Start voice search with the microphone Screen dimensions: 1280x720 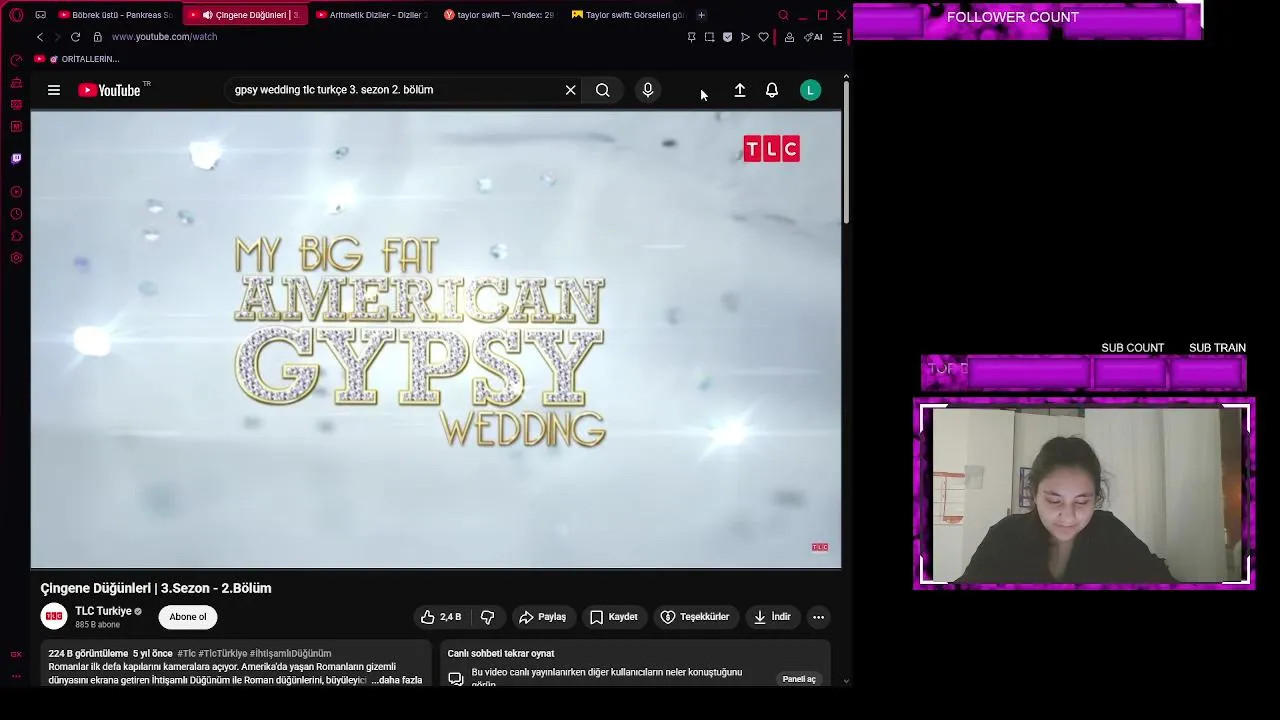point(648,90)
